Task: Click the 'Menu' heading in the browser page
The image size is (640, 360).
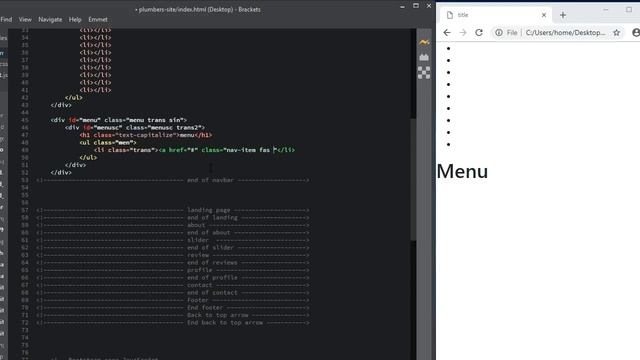Action: point(462,171)
